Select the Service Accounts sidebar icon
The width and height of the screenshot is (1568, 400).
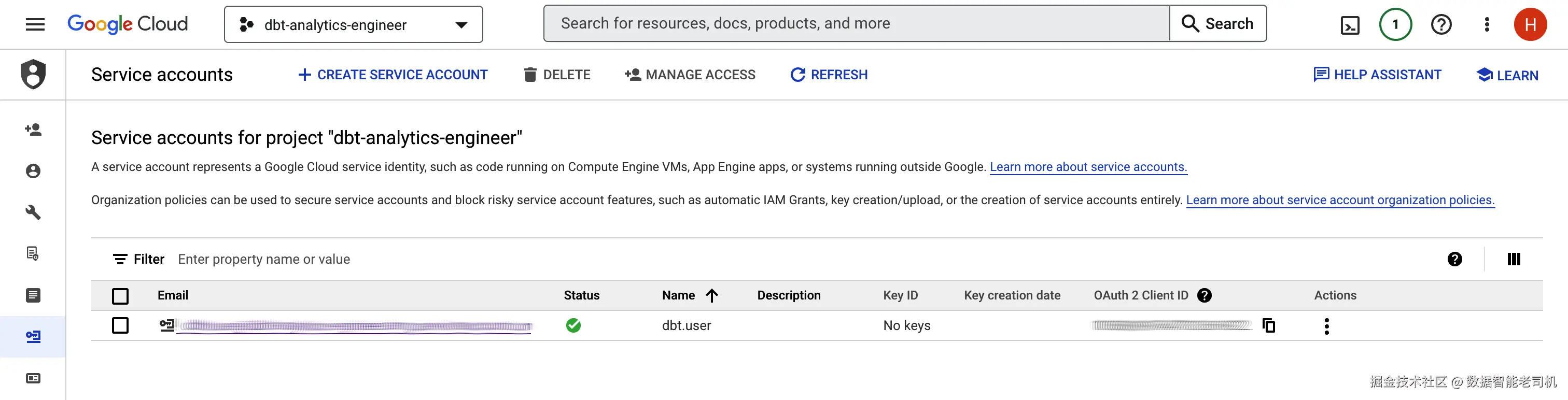pos(34,337)
